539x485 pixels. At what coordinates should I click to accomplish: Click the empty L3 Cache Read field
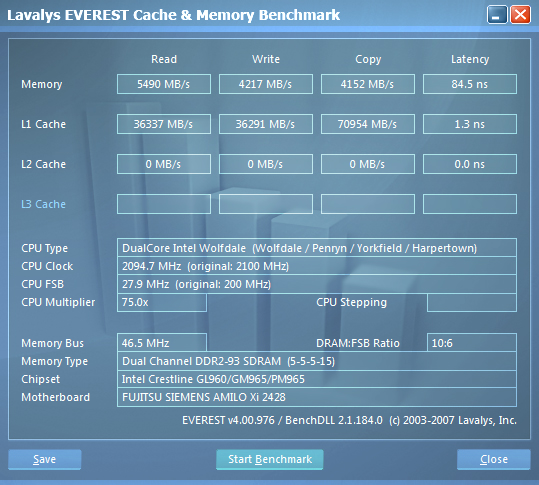164,204
